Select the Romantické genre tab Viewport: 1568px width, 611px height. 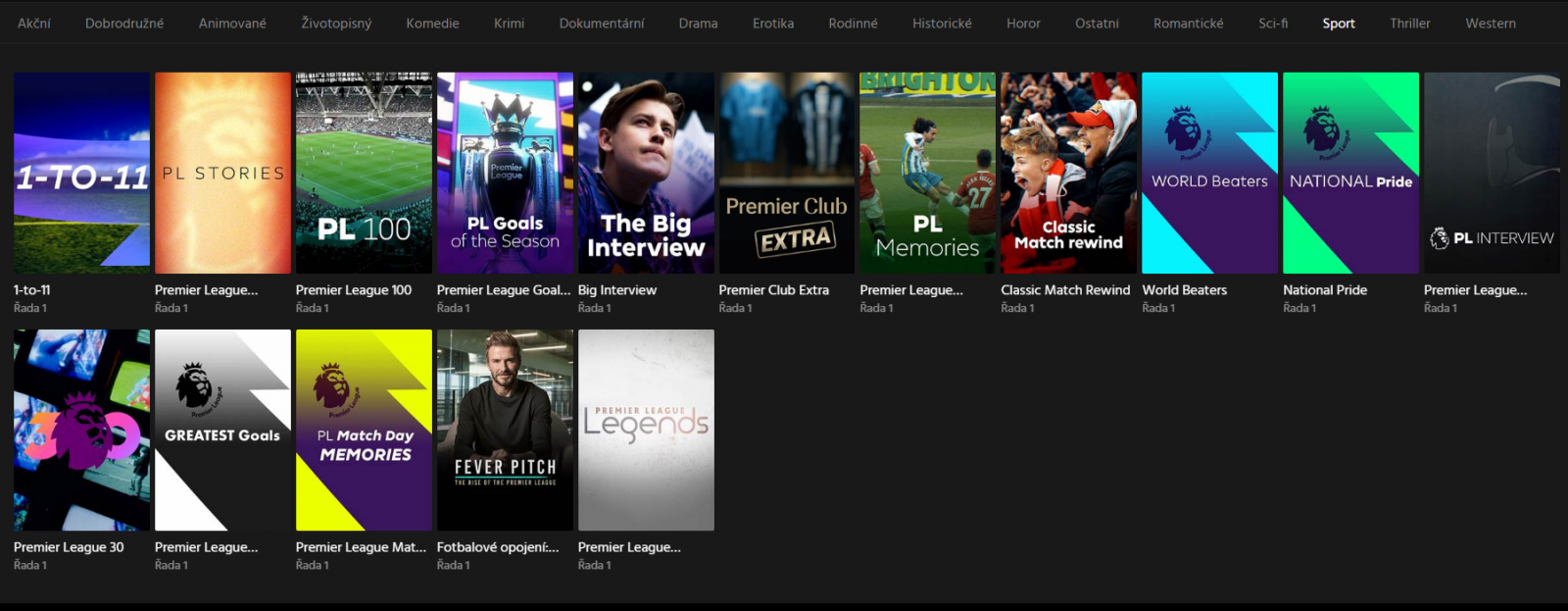tap(1188, 24)
